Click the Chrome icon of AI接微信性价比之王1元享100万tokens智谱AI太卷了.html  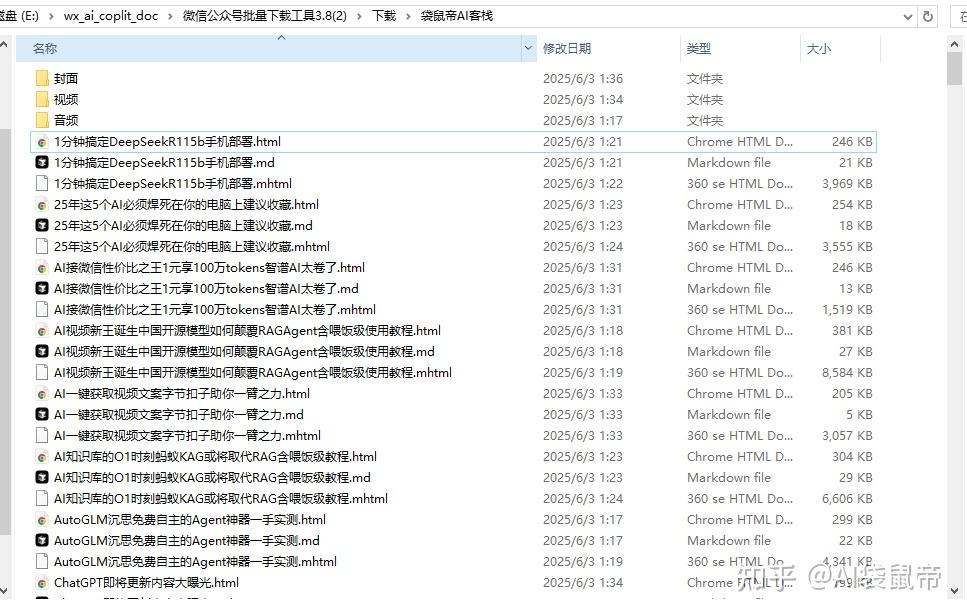[42, 268]
